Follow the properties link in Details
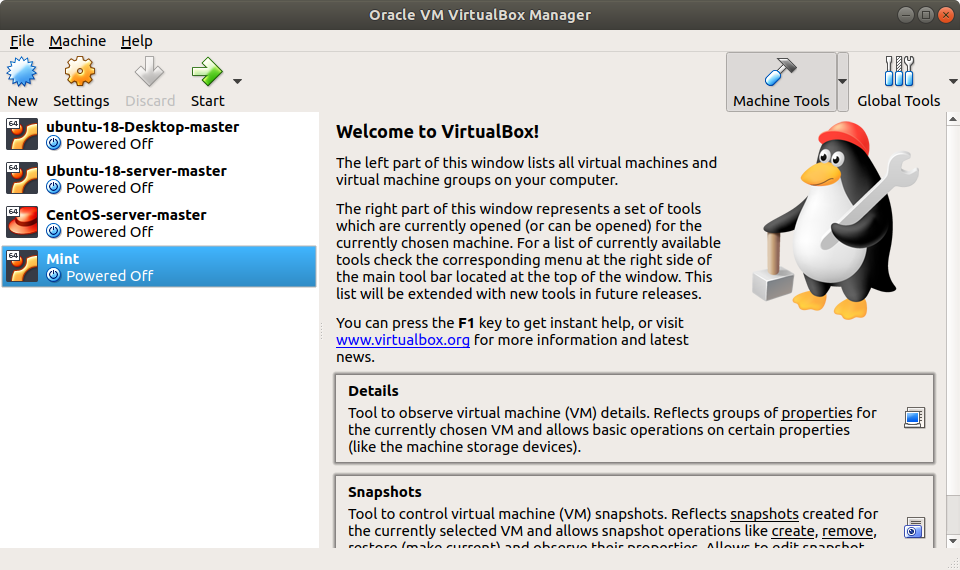The width and height of the screenshot is (960, 570). [817, 413]
